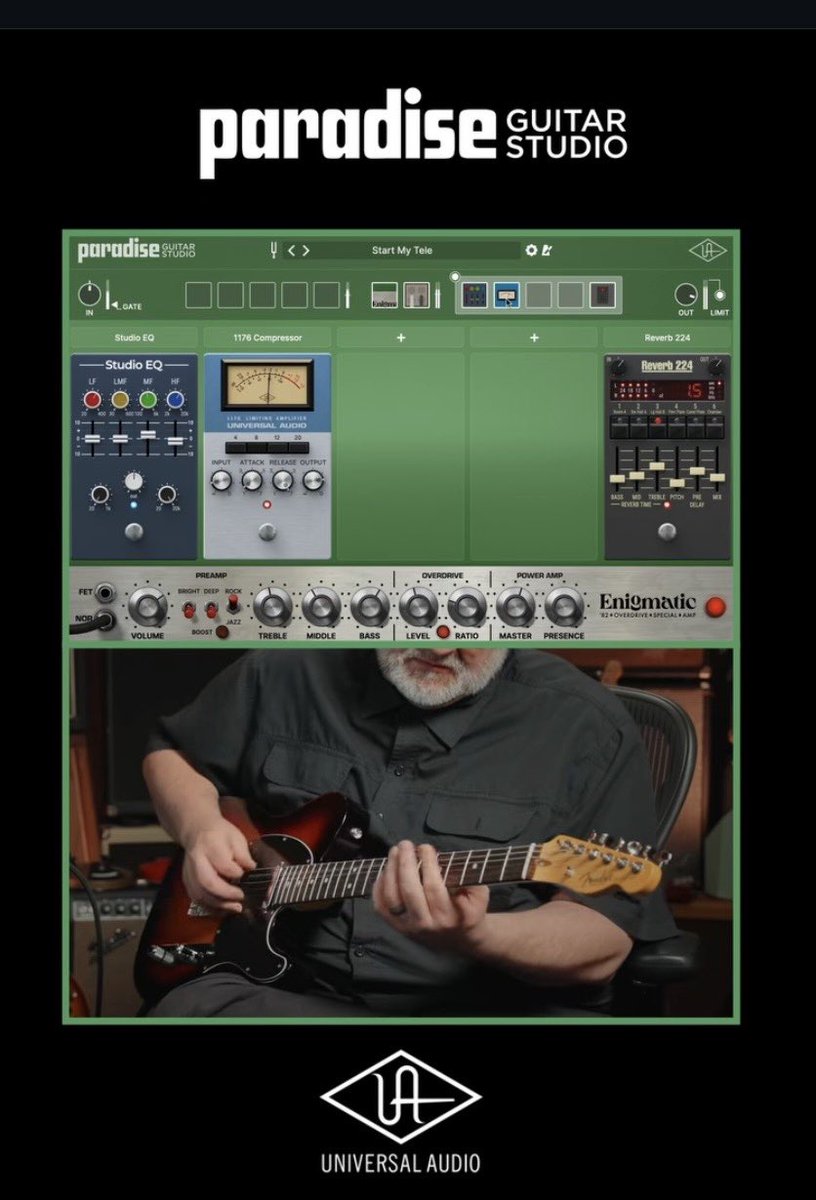Select the fifth empty pre-amp effect slot
Viewport: 816px width, 1200px height.
coord(327,295)
